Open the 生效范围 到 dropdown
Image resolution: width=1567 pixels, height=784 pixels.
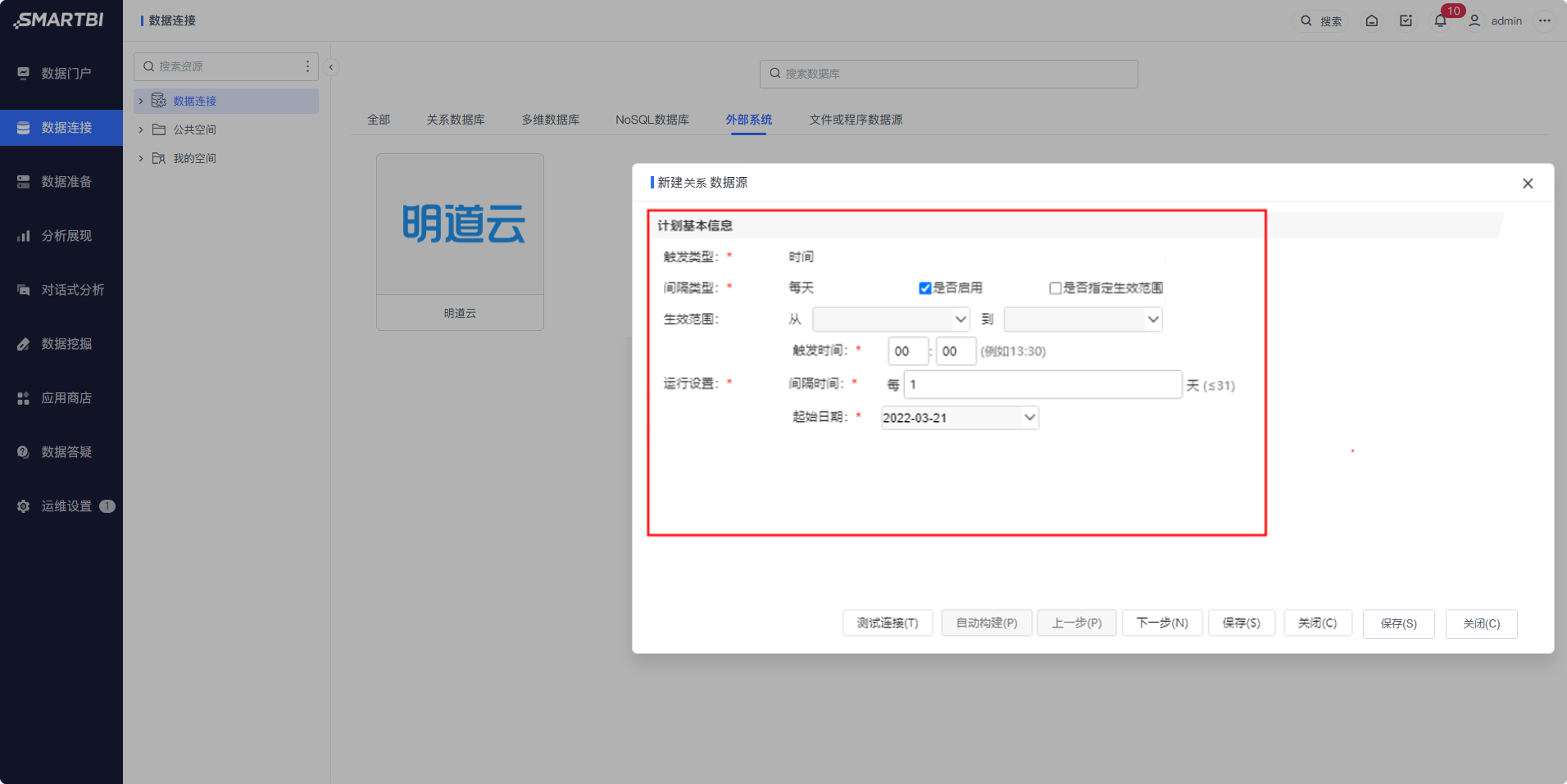coord(1083,319)
